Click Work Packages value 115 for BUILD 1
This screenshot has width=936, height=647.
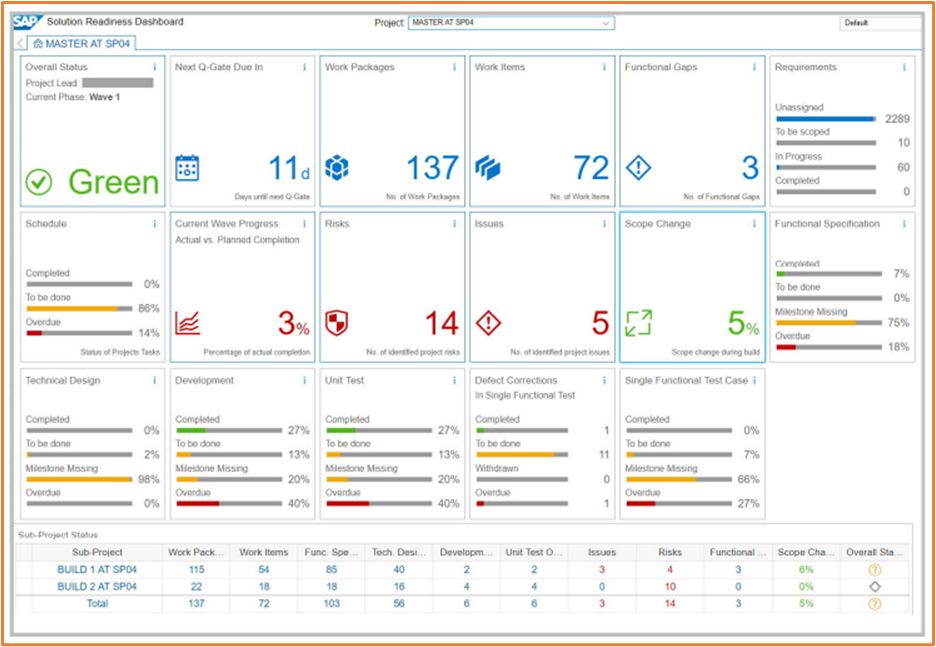point(196,570)
